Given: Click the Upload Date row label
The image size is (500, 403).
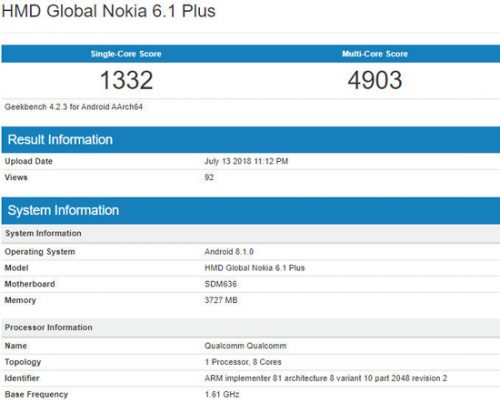Looking at the screenshot, I should coord(29,161).
